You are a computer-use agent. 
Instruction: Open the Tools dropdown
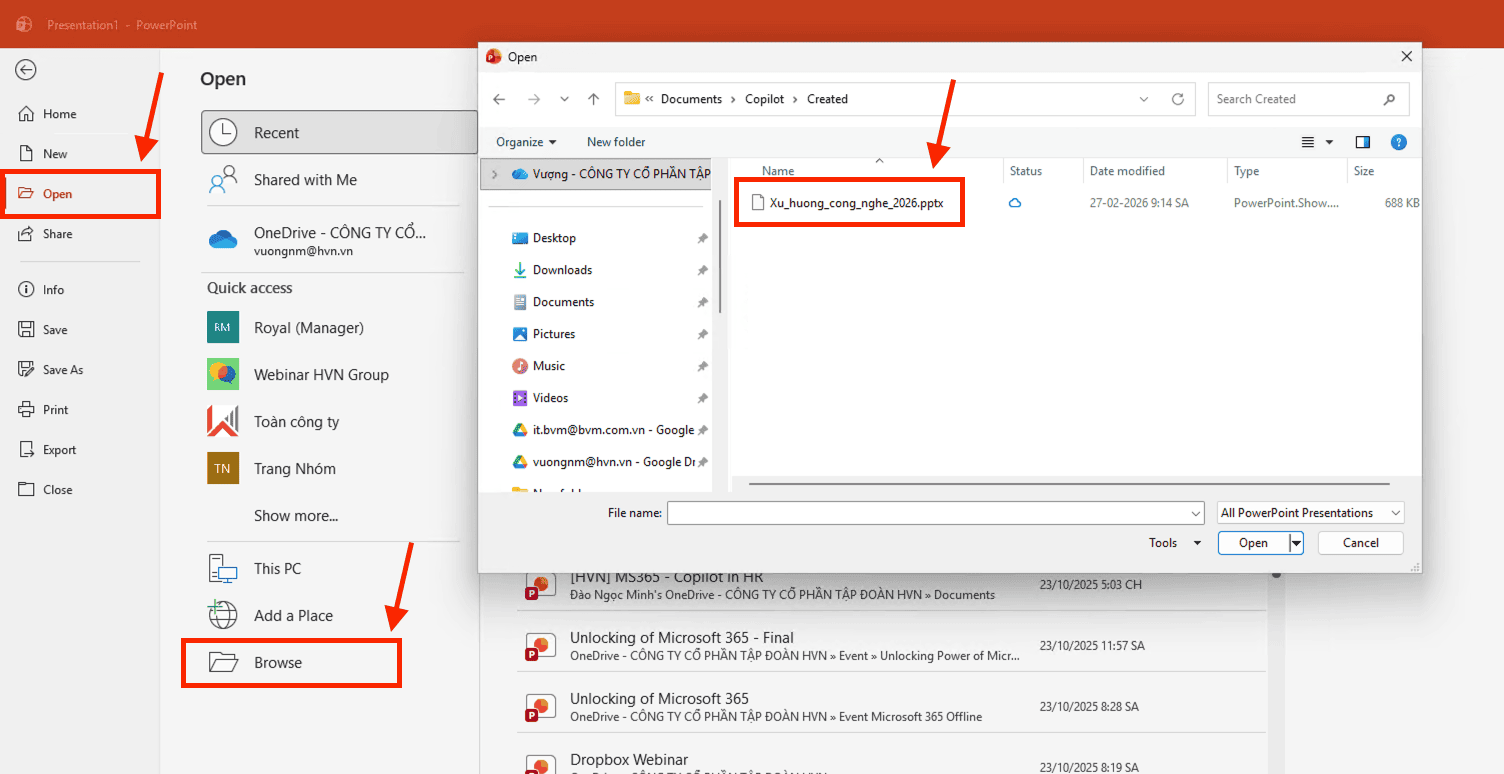coord(1175,543)
